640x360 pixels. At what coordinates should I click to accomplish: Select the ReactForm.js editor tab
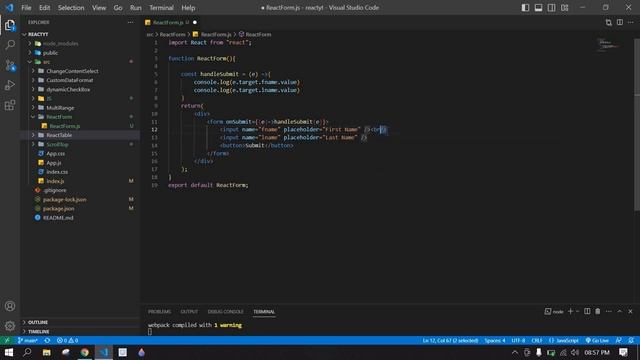pyautogui.click(x=171, y=22)
